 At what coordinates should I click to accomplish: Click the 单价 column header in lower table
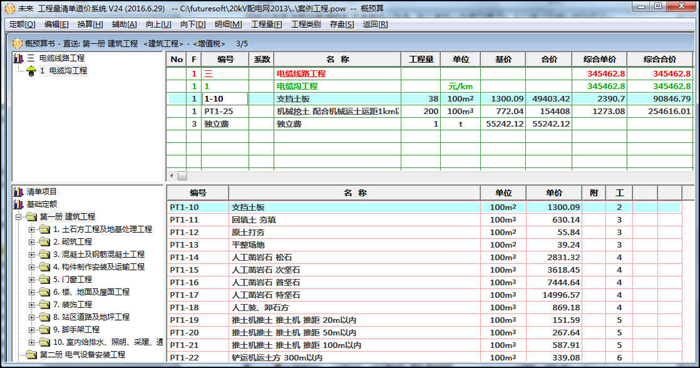pyautogui.click(x=554, y=193)
